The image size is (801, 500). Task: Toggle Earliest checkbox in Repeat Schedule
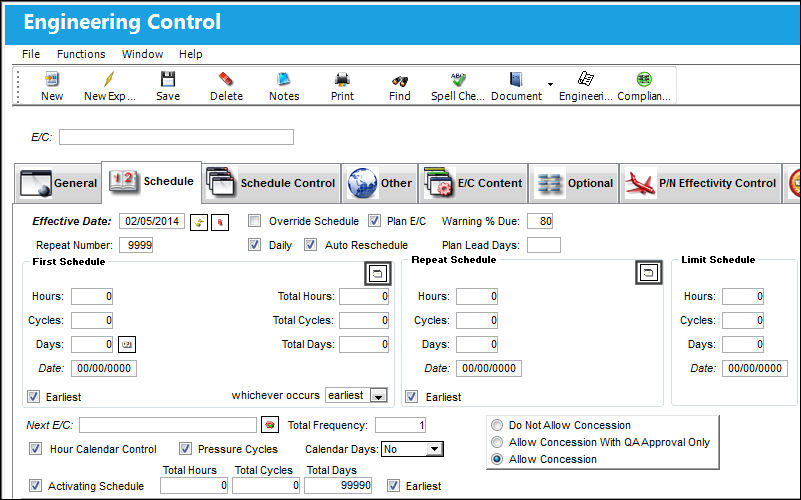tap(412, 397)
